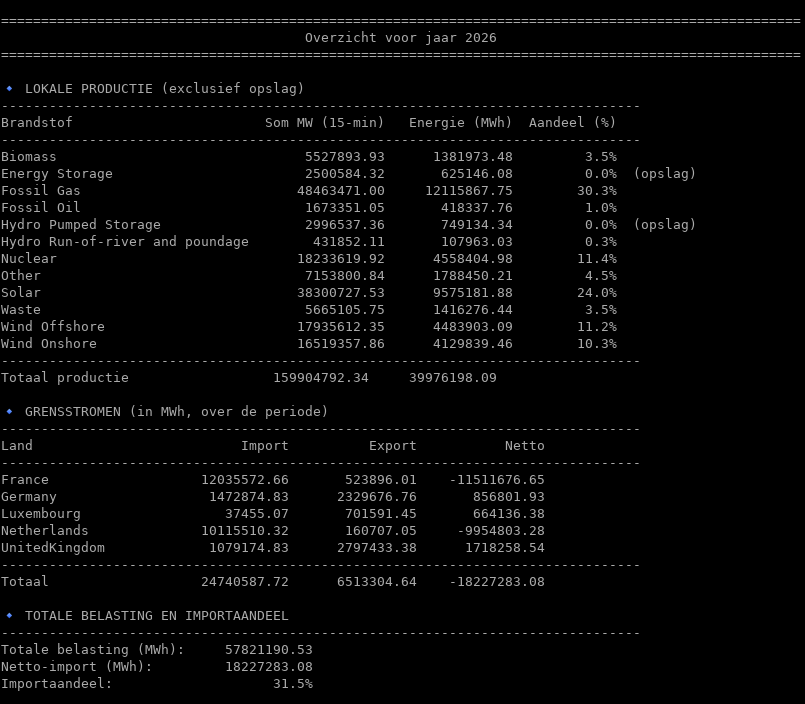805x704 pixels.
Task: Click the "Export" column header
Action: coord(393,445)
